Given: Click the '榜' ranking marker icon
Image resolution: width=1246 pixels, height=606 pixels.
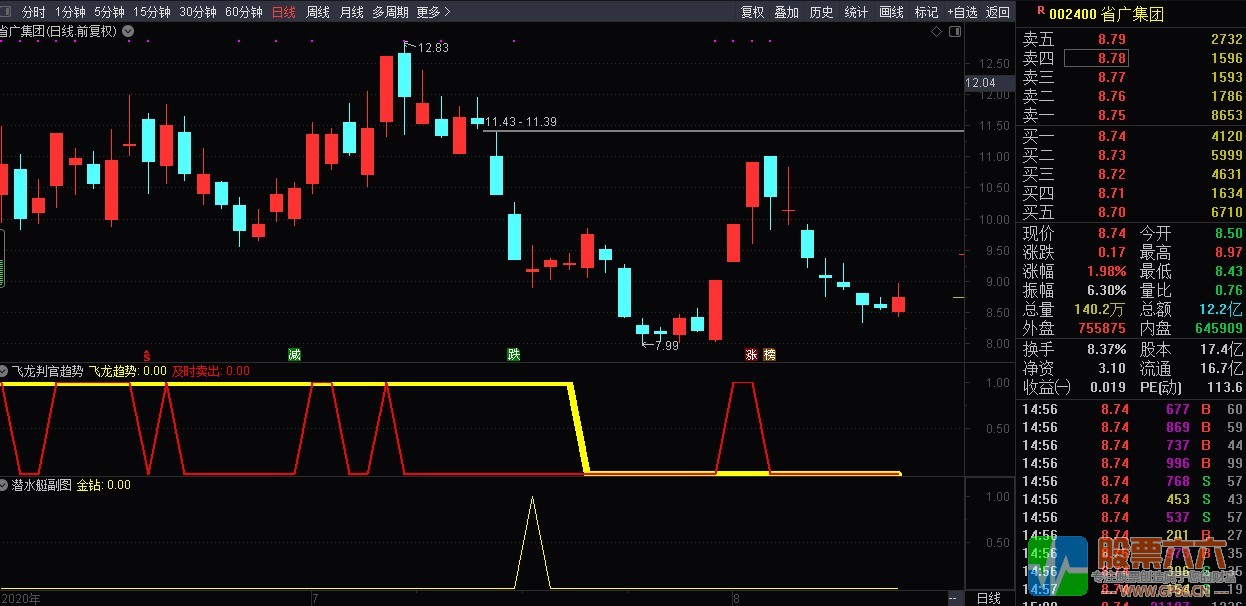Looking at the screenshot, I should click(x=769, y=354).
